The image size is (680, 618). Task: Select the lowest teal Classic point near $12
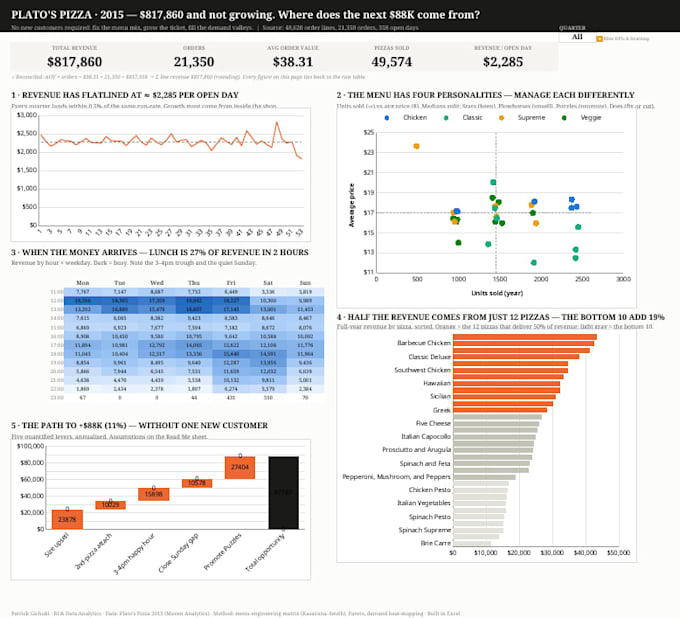(x=533, y=262)
